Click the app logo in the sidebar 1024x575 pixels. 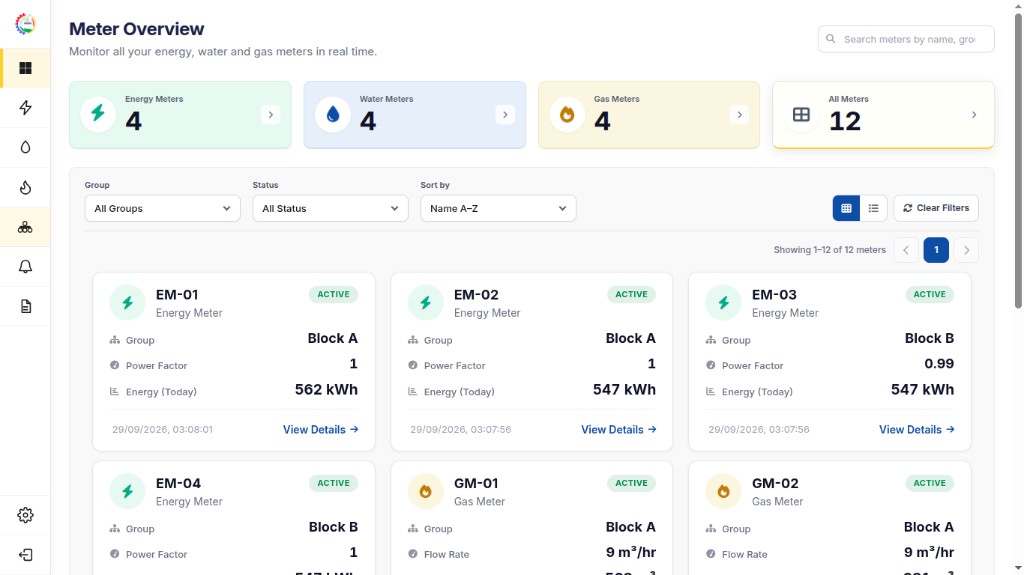(x=25, y=24)
